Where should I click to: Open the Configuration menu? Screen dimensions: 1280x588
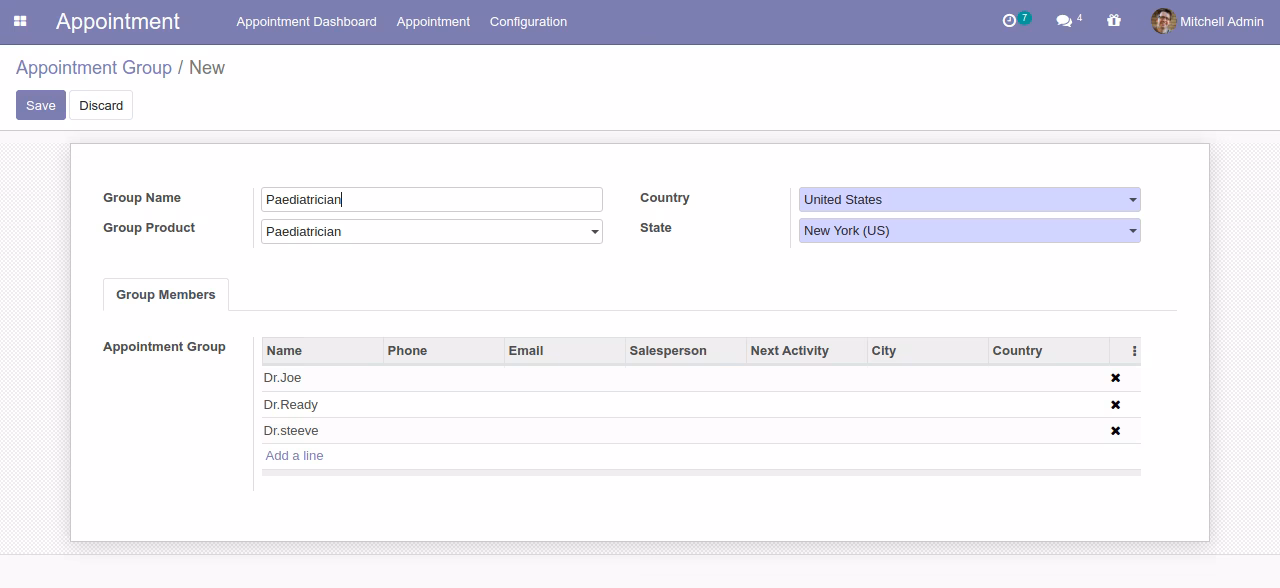pos(528,21)
